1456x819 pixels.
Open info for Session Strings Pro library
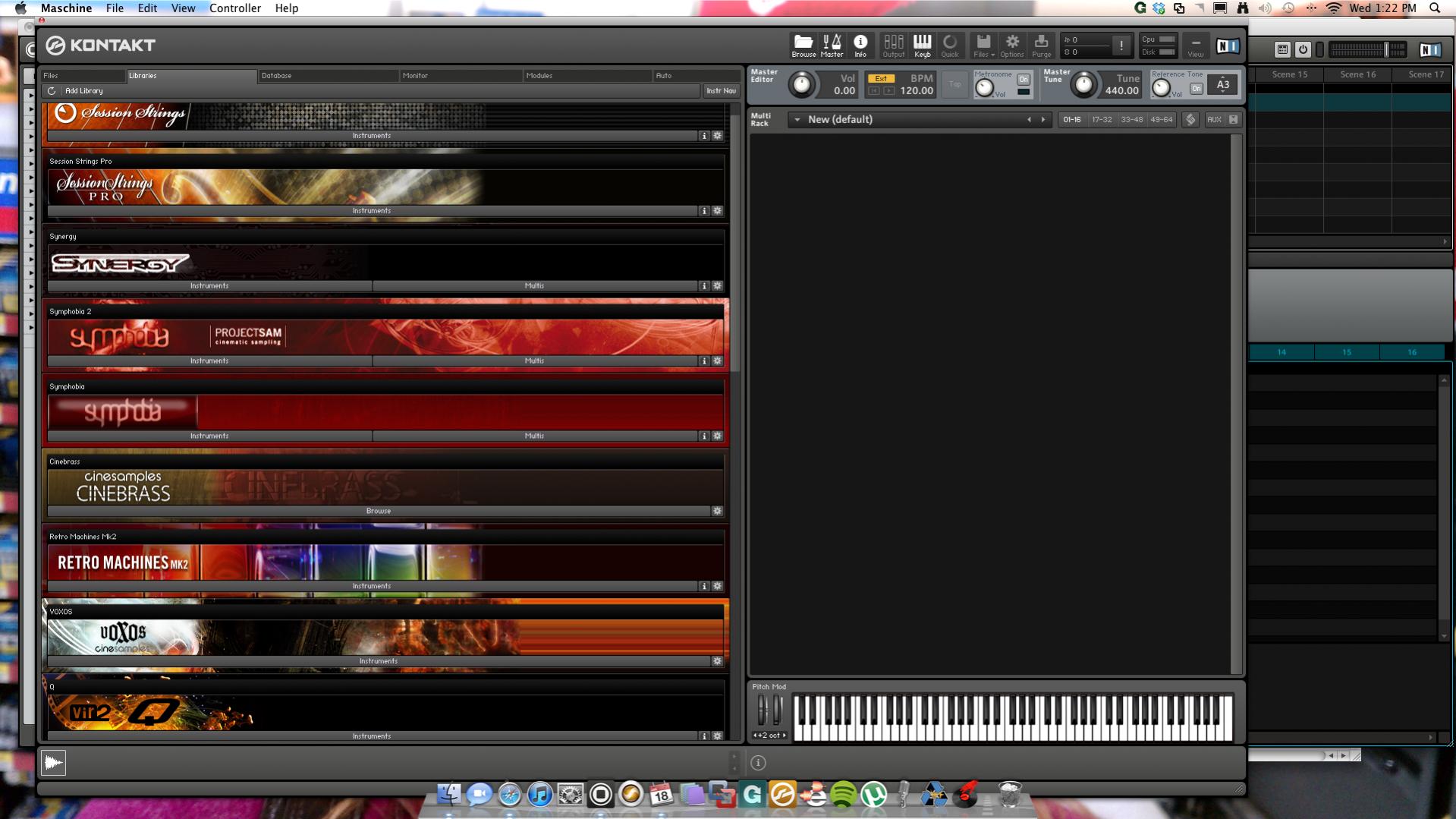coord(704,211)
